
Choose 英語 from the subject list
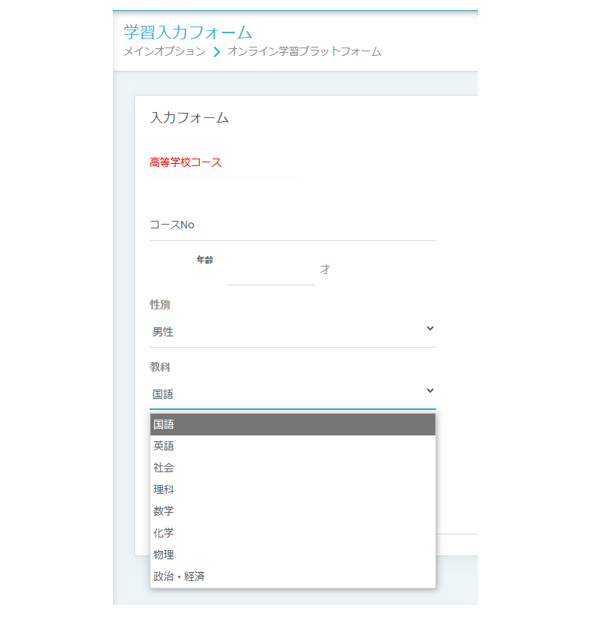point(292,446)
